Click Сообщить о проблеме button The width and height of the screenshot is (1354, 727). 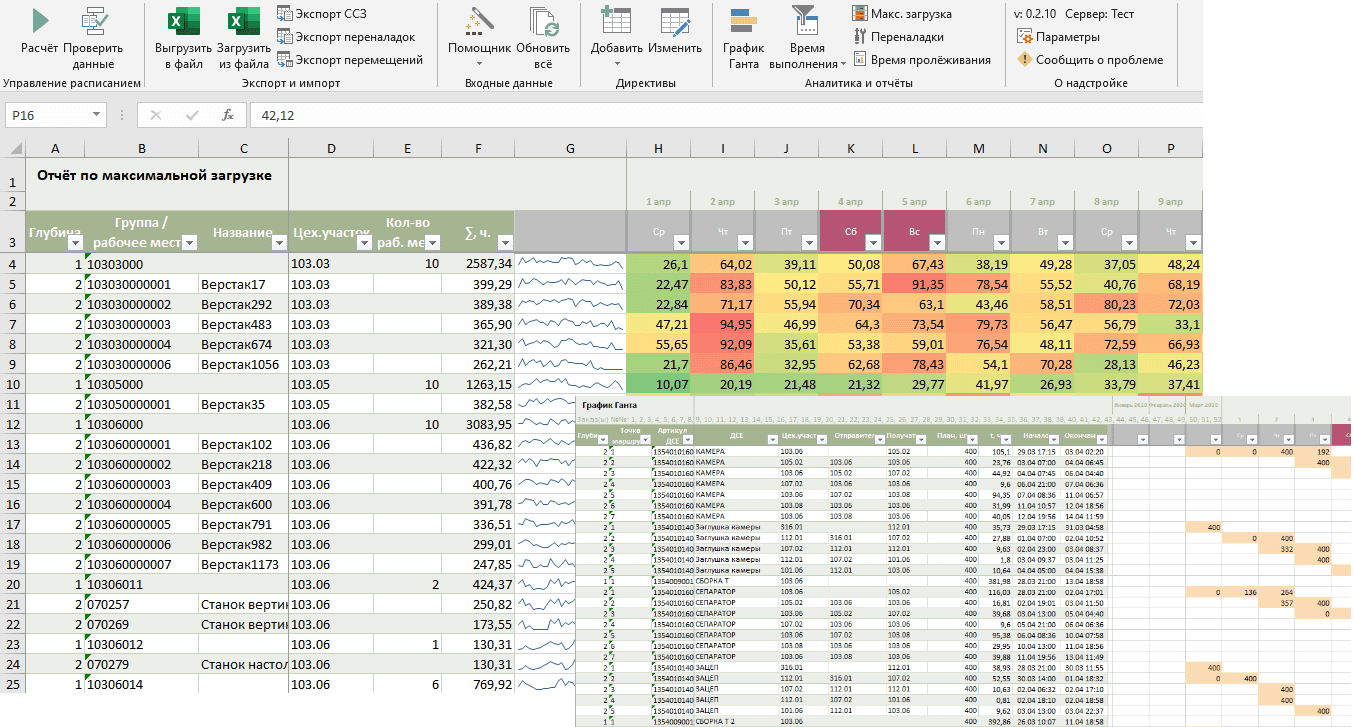point(1090,60)
